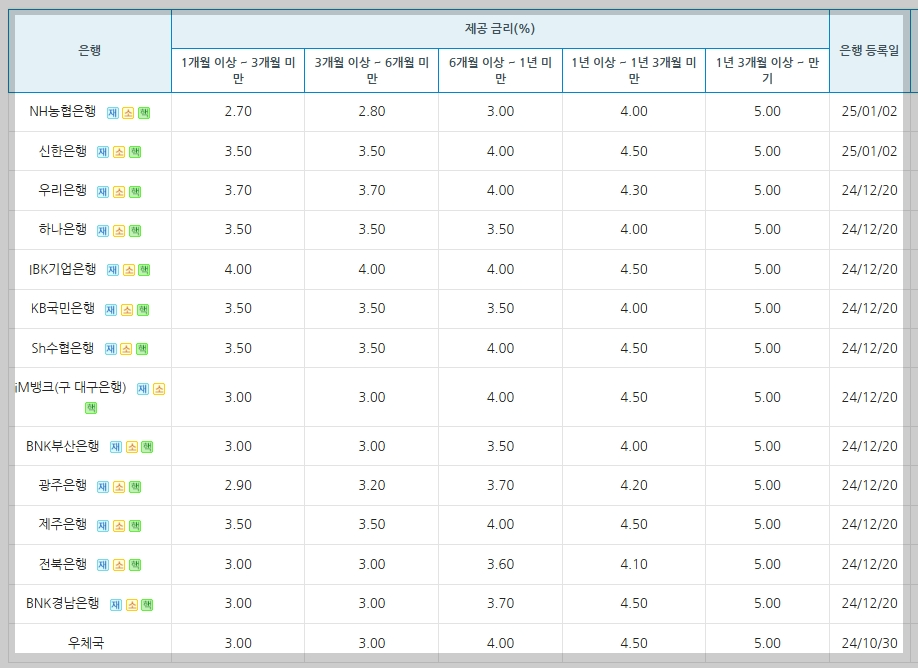Select the 2.70 rate for NH농협은행

[x=238, y=111]
